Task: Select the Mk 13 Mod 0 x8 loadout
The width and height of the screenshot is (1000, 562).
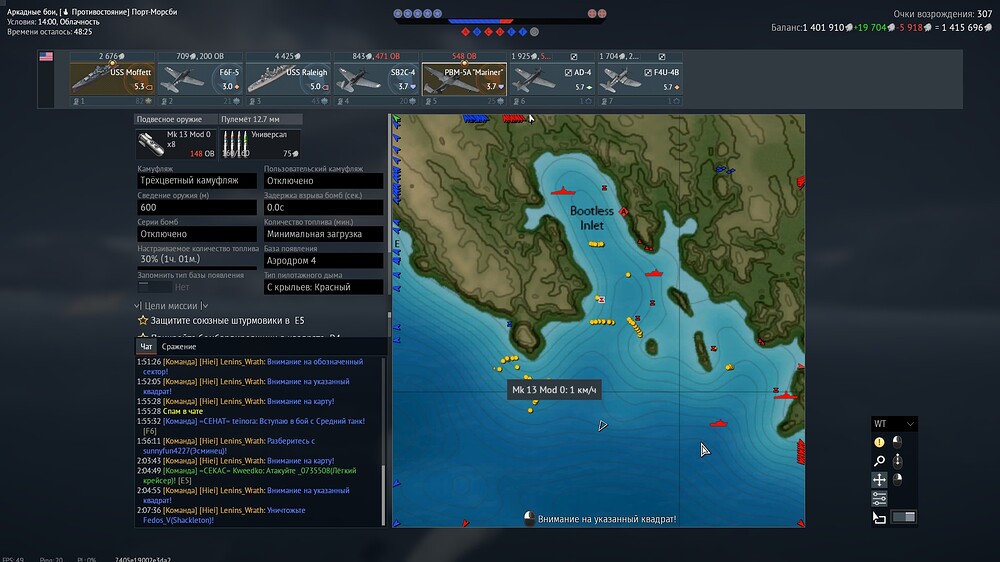Action: (x=175, y=144)
